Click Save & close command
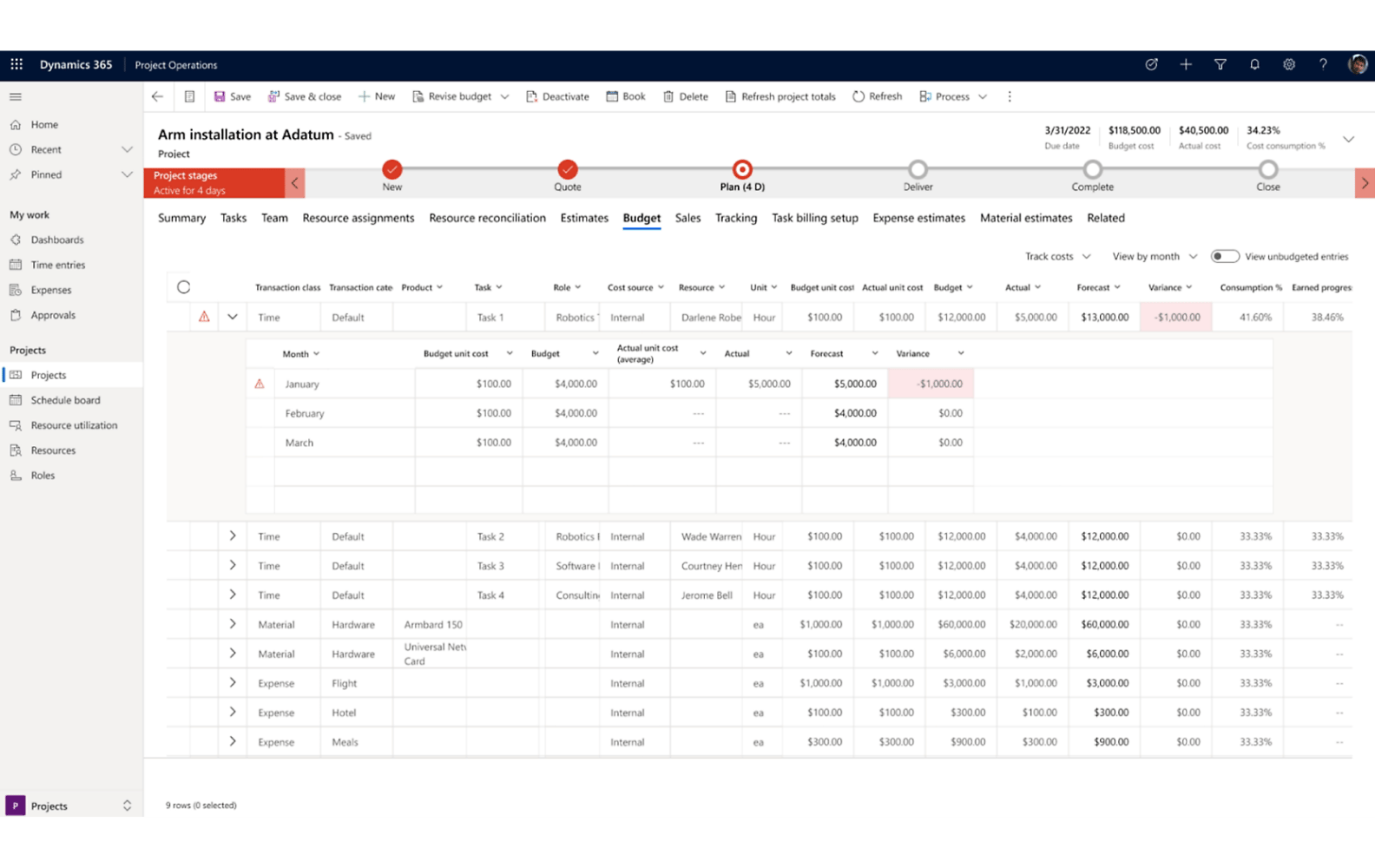The height and width of the screenshot is (868, 1375). [x=304, y=96]
